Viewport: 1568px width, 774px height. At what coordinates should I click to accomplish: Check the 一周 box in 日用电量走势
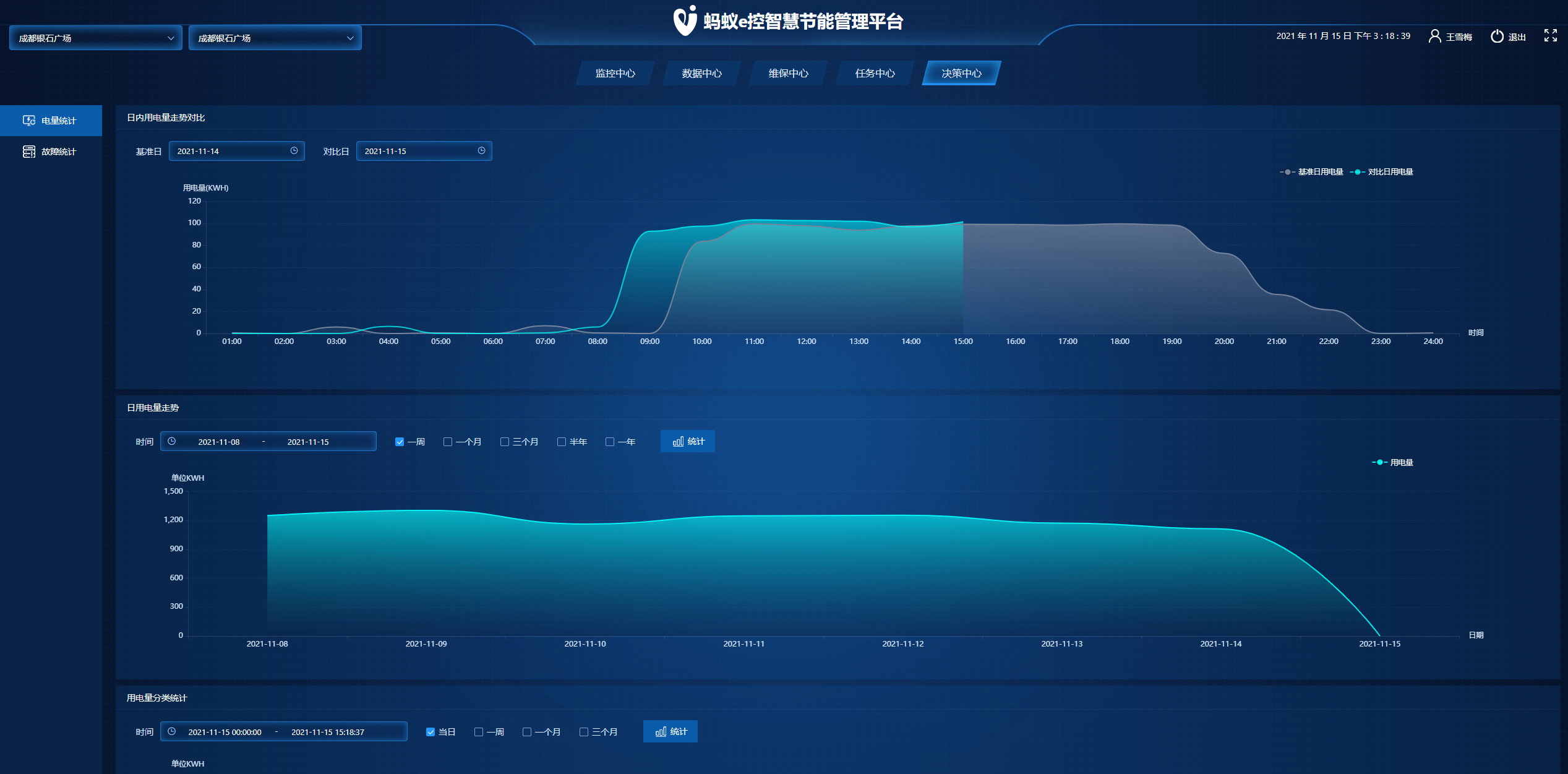[x=400, y=442]
